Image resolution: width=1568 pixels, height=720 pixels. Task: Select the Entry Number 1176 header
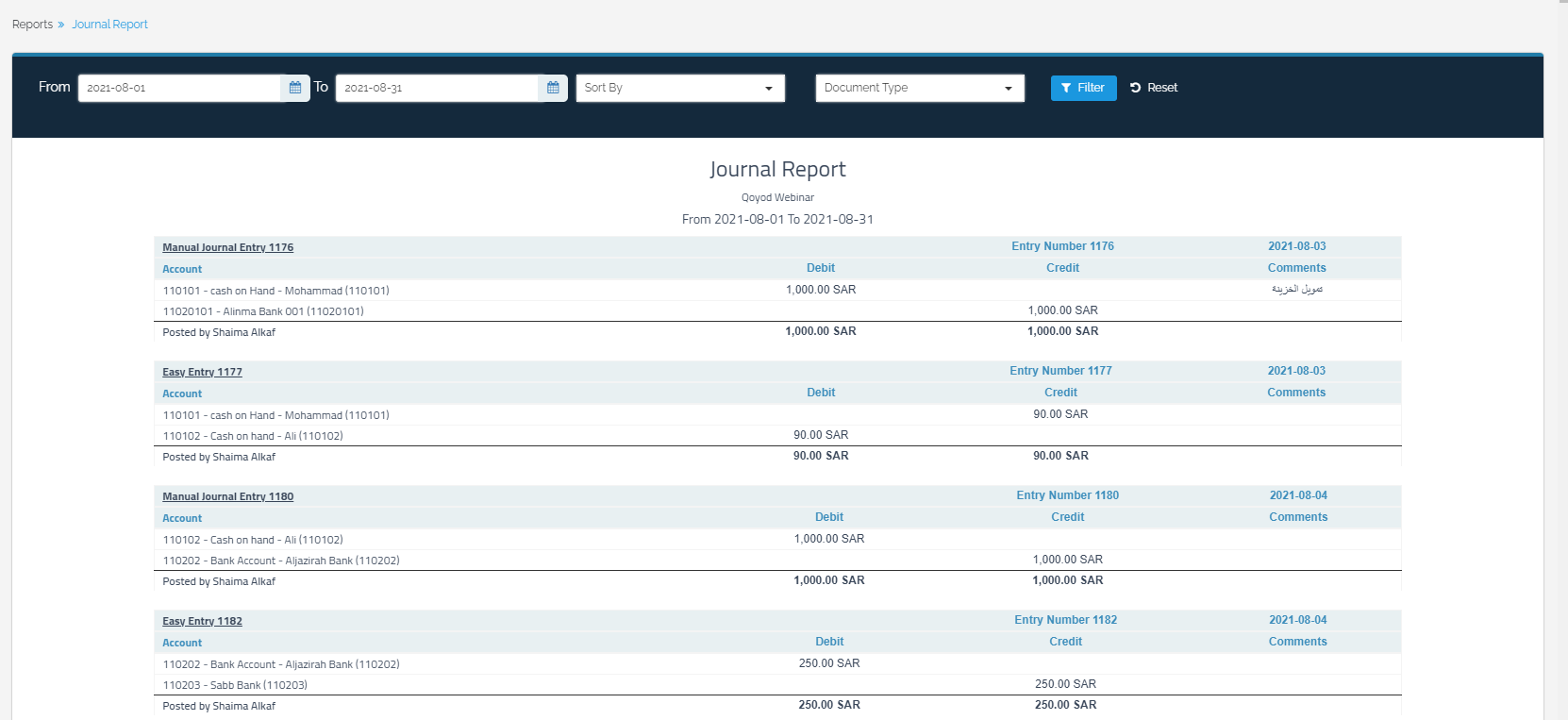tap(1062, 246)
